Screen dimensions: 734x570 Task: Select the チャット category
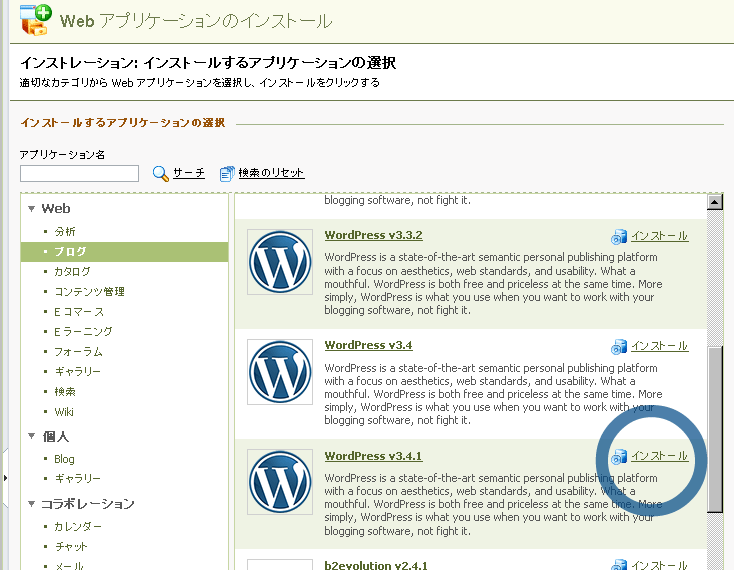[71, 547]
